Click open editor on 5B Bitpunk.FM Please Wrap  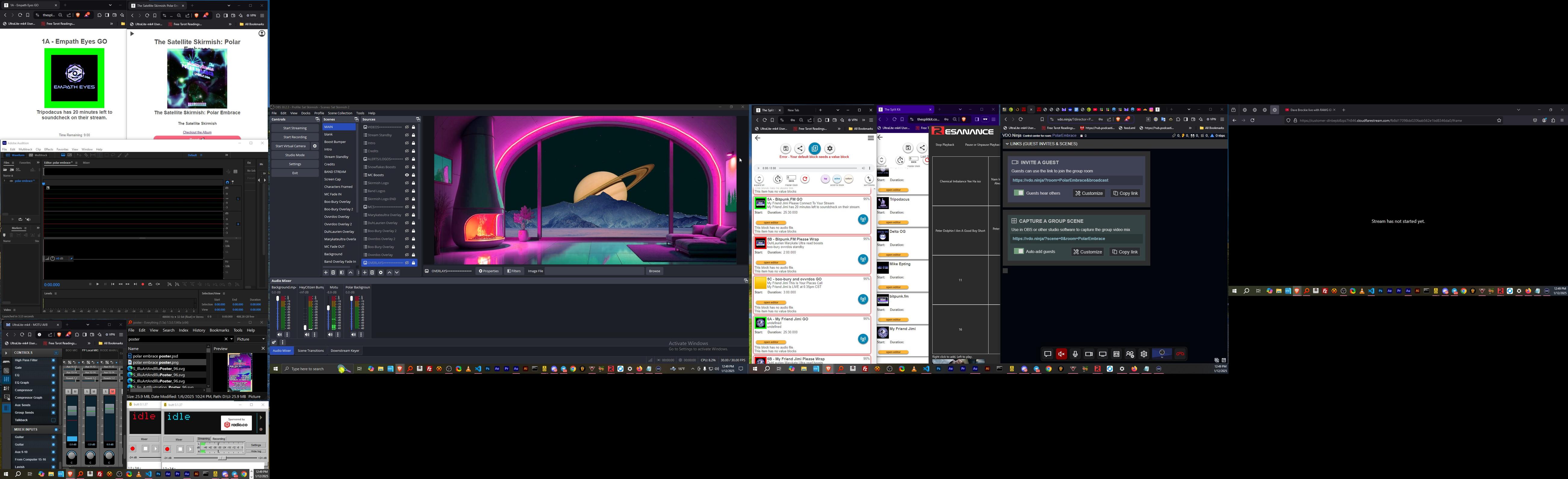tap(771, 263)
